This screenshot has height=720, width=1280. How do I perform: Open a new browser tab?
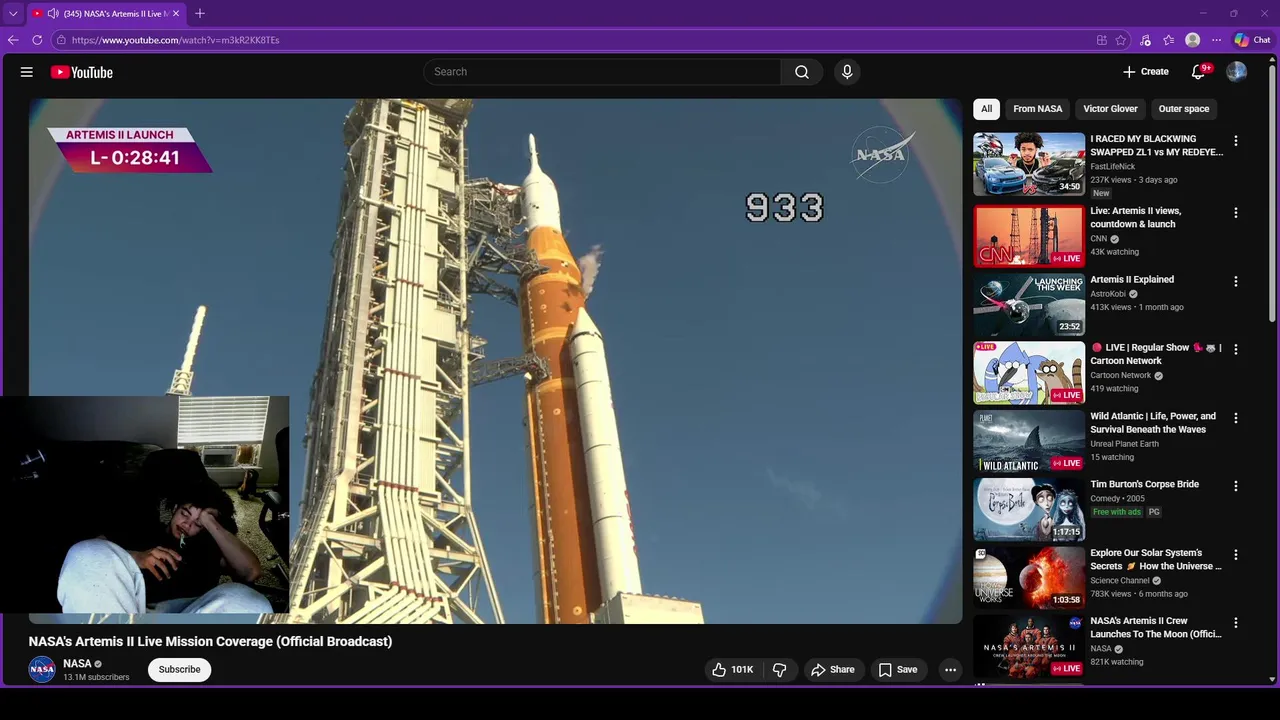tap(200, 13)
